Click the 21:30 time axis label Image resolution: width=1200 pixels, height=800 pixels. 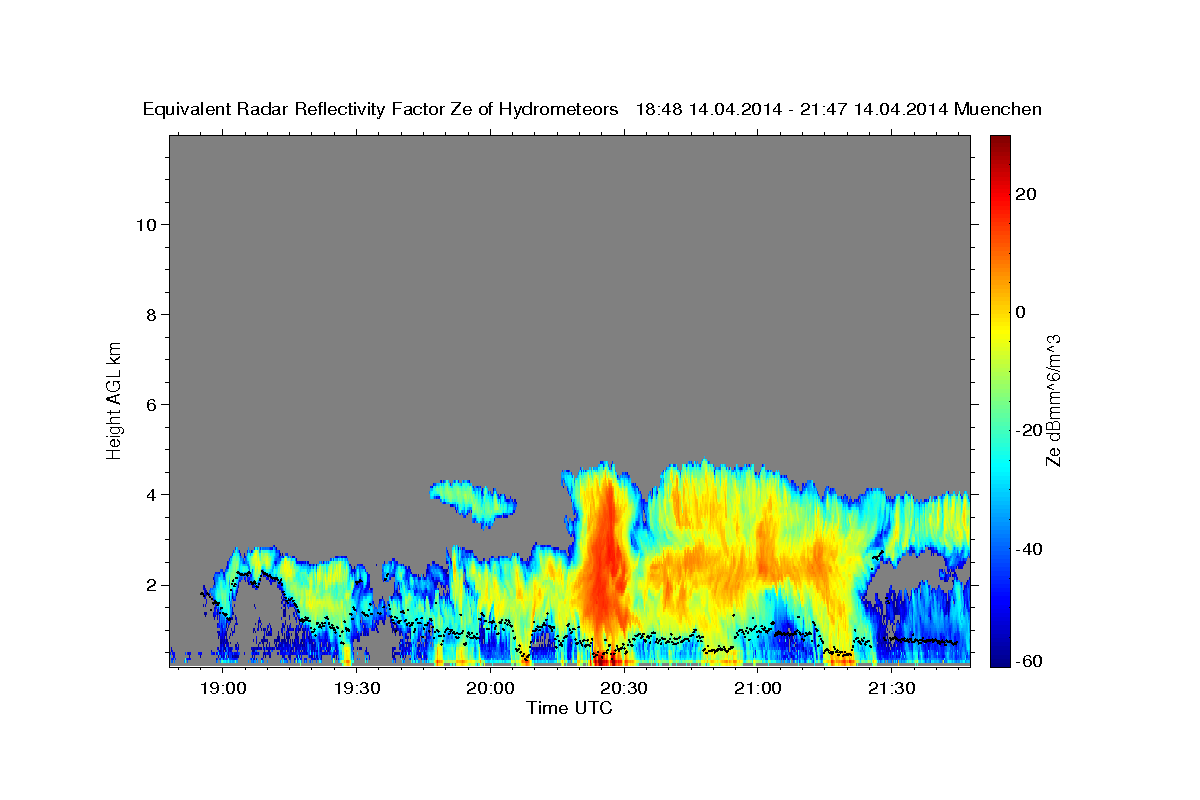pyautogui.click(x=892, y=689)
